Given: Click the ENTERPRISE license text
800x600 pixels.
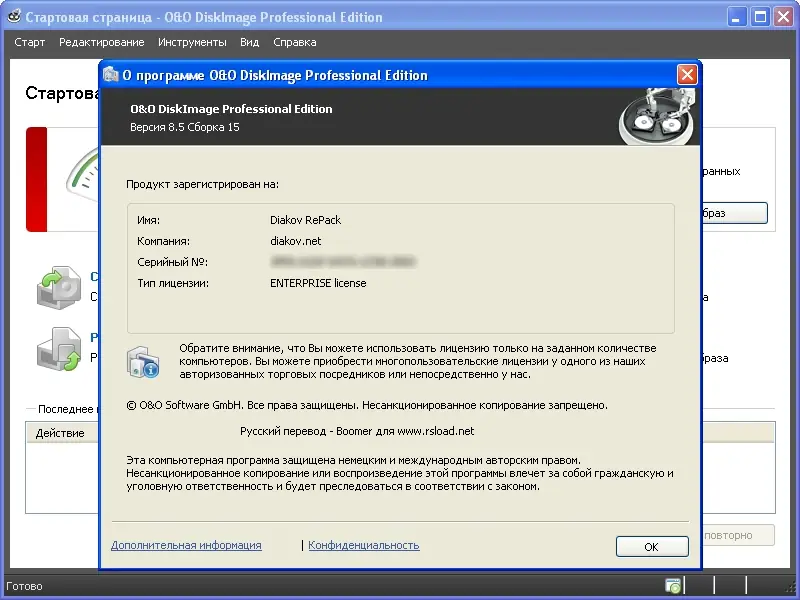Looking at the screenshot, I should tap(318, 283).
